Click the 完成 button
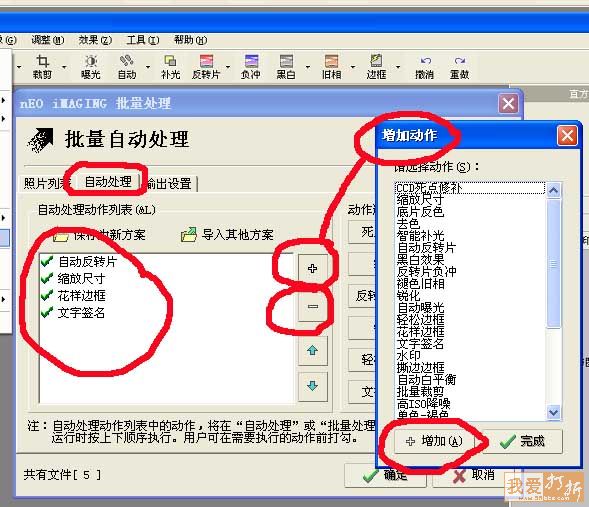Image resolution: width=589 pixels, height=507 pixels. [523, 441]
